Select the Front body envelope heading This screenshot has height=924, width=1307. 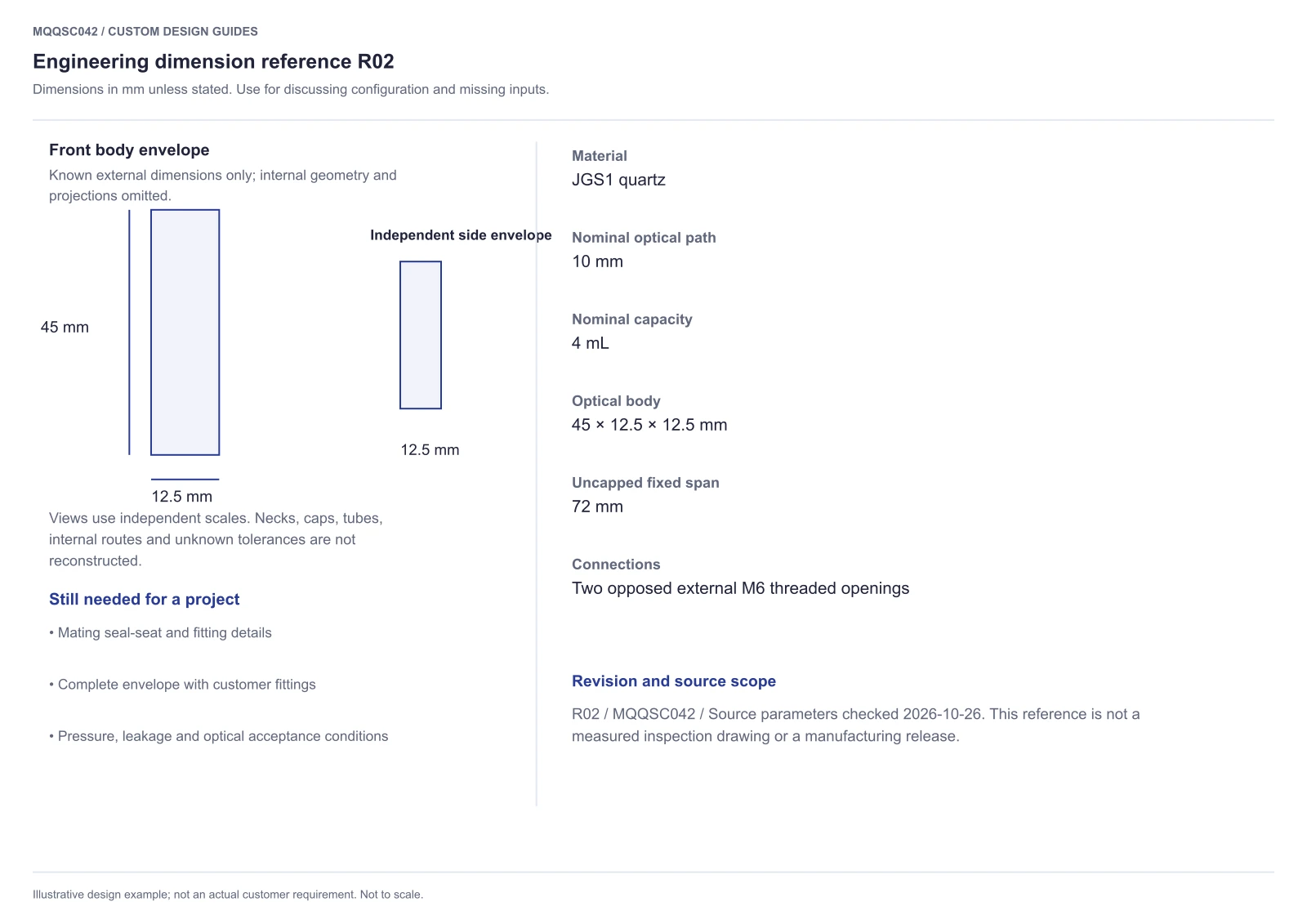point(129,150)
